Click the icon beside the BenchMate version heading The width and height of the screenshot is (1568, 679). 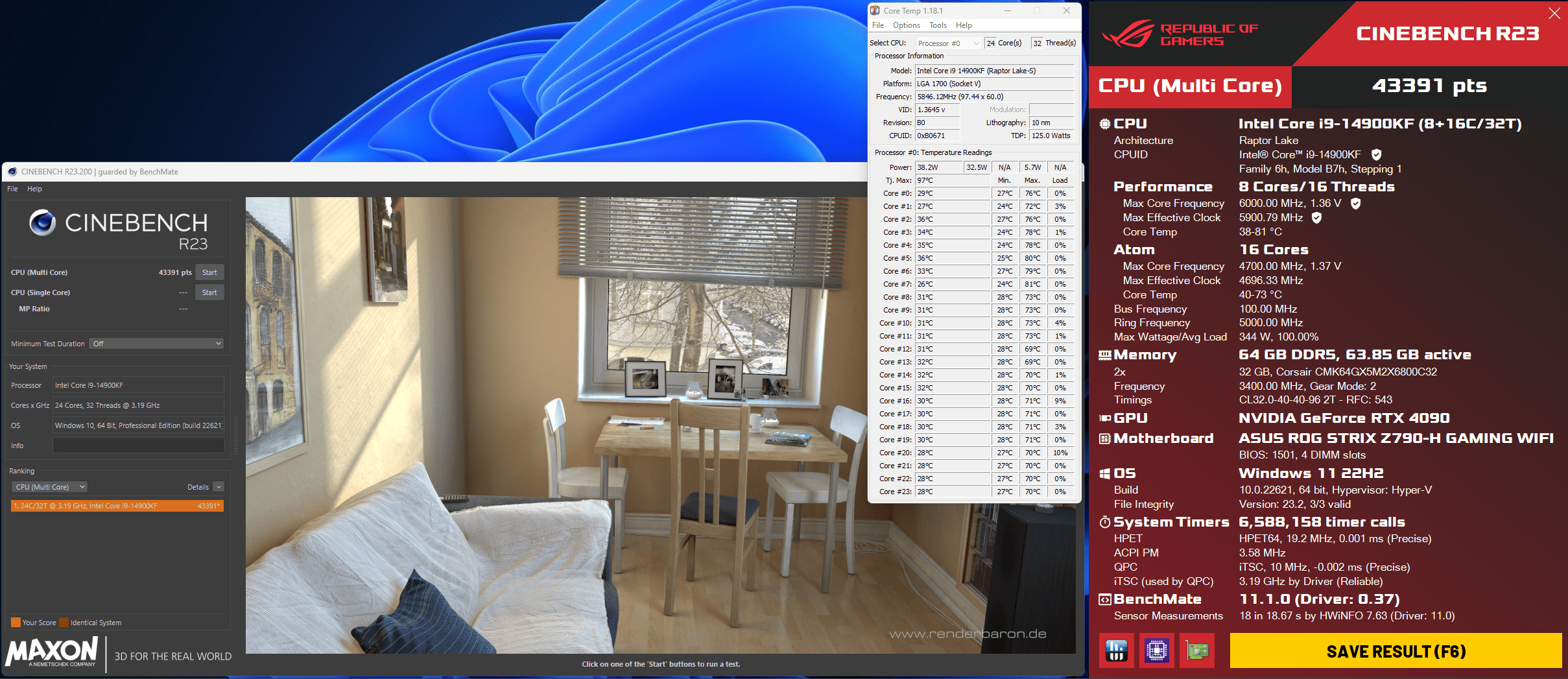point(1105,599)
